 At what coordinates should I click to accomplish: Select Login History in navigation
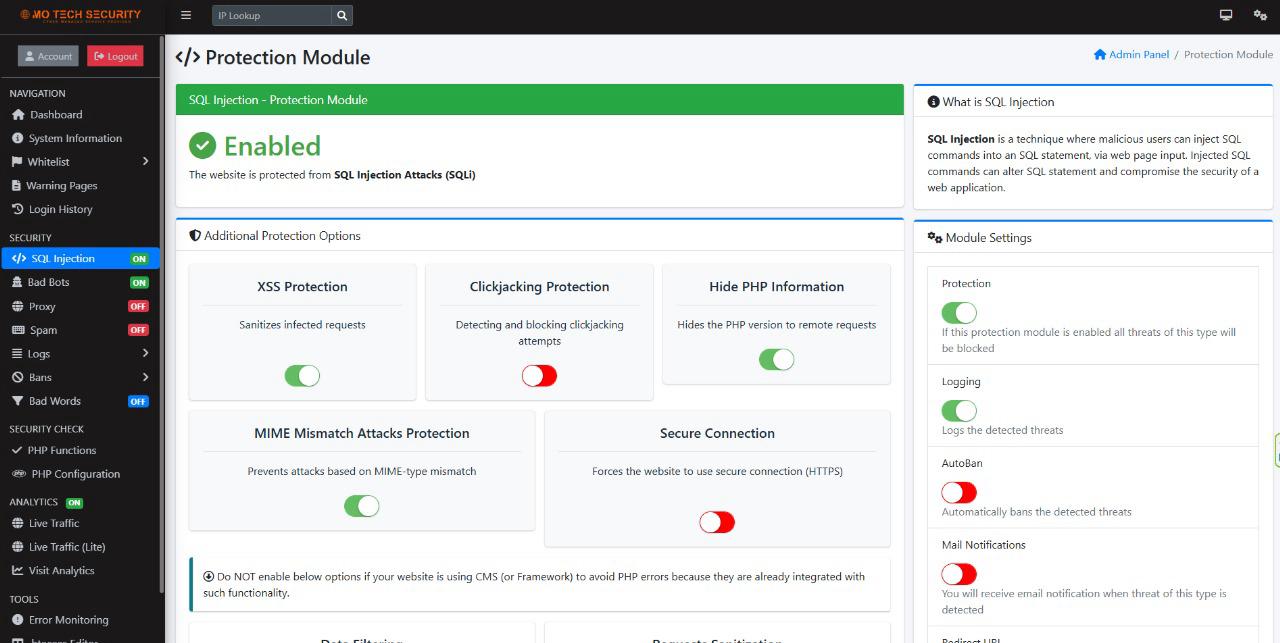point(80,209)
